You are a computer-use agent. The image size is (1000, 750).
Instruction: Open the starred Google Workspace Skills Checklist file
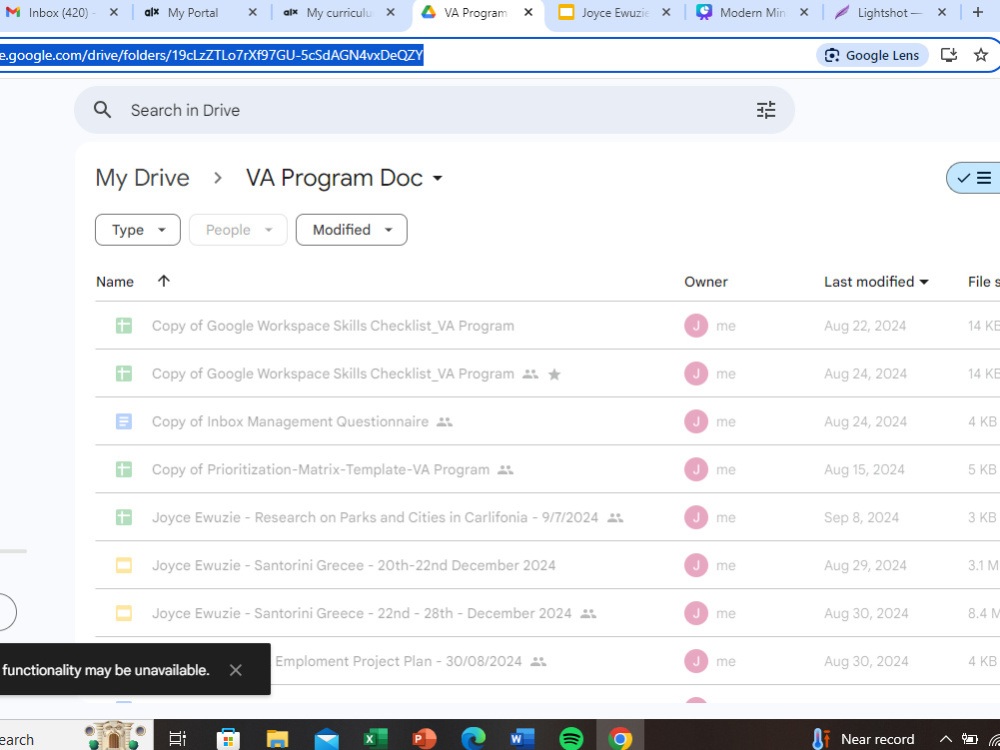(333, 374)
